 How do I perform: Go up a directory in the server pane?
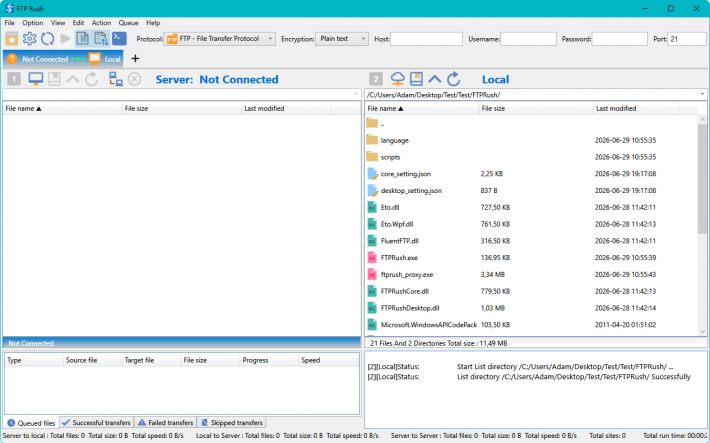[72, 79]
